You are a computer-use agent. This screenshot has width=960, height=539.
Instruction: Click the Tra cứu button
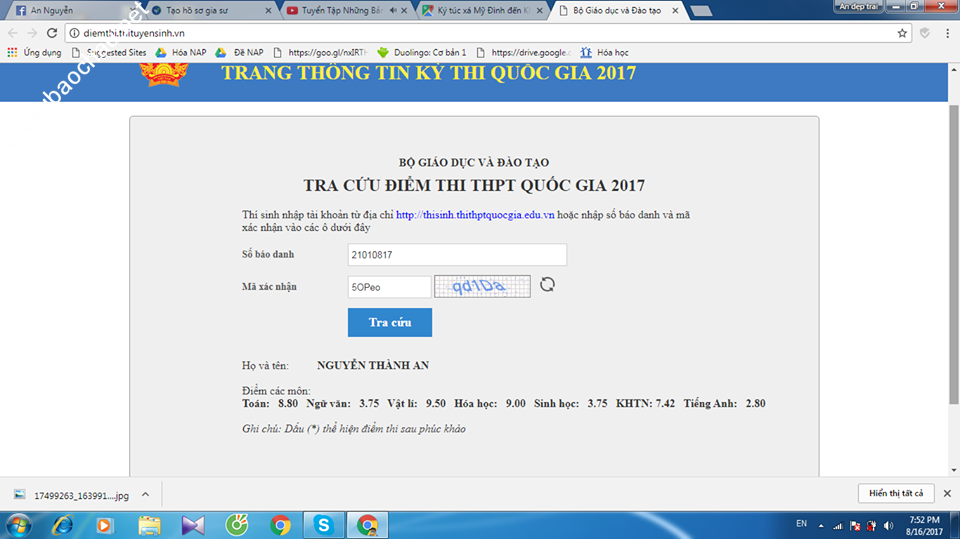coord(390,322)
